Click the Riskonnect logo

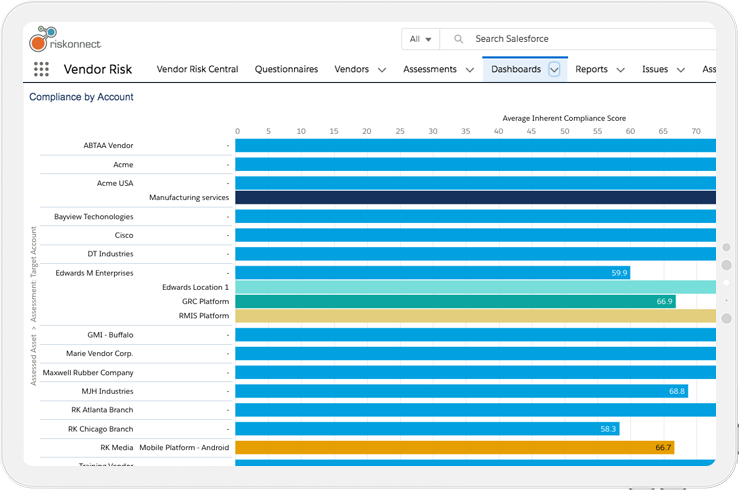click(65, 39)
